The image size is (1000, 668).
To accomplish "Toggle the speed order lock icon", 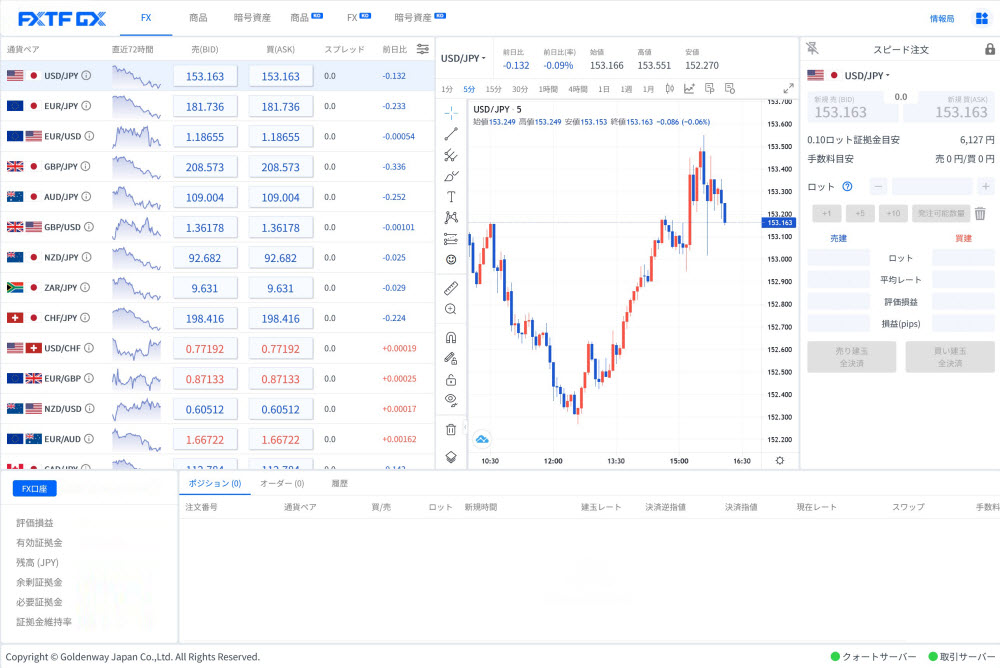I will click(x=990, y=49).
